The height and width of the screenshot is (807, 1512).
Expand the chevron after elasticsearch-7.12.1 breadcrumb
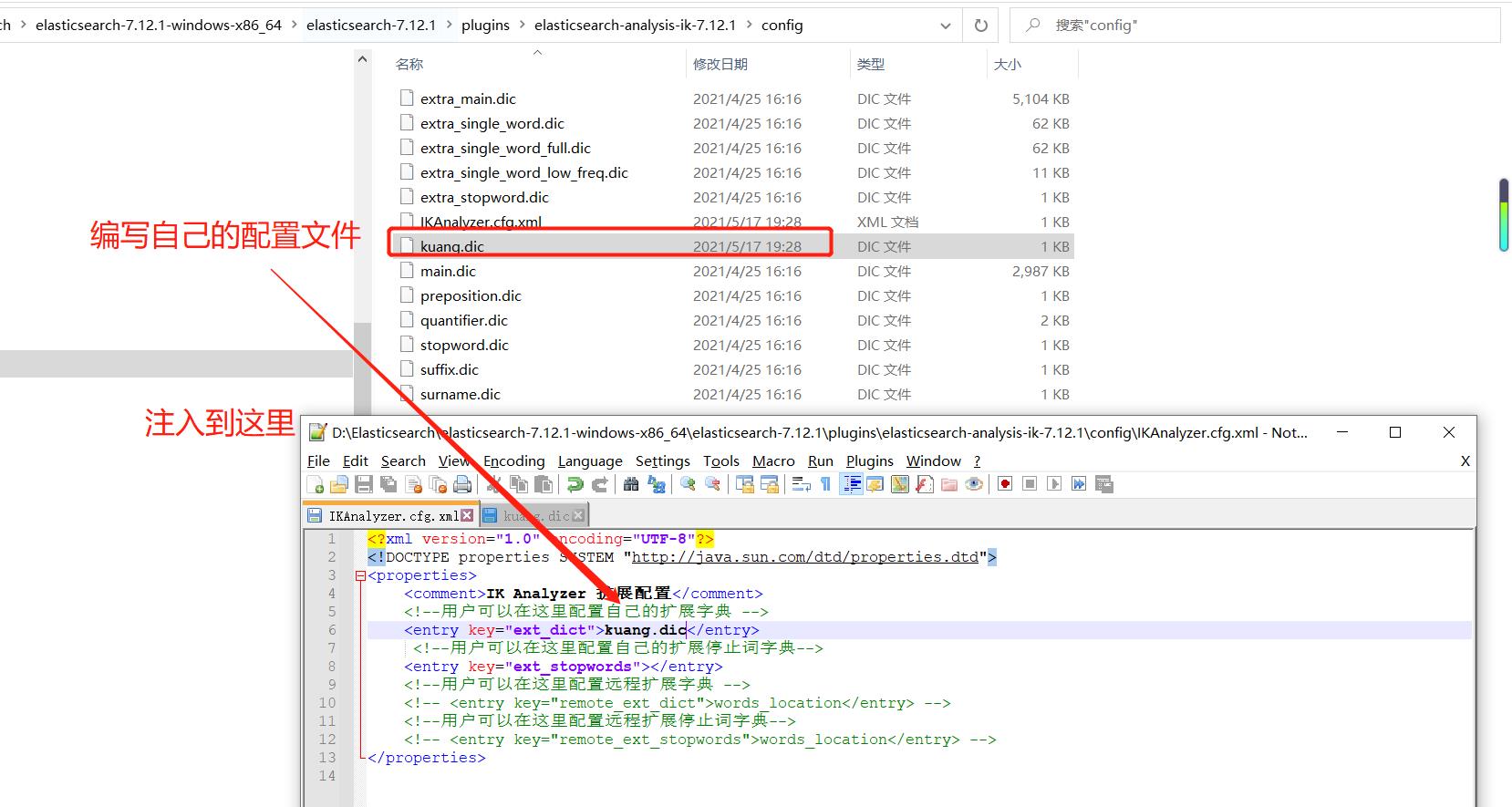449,26
